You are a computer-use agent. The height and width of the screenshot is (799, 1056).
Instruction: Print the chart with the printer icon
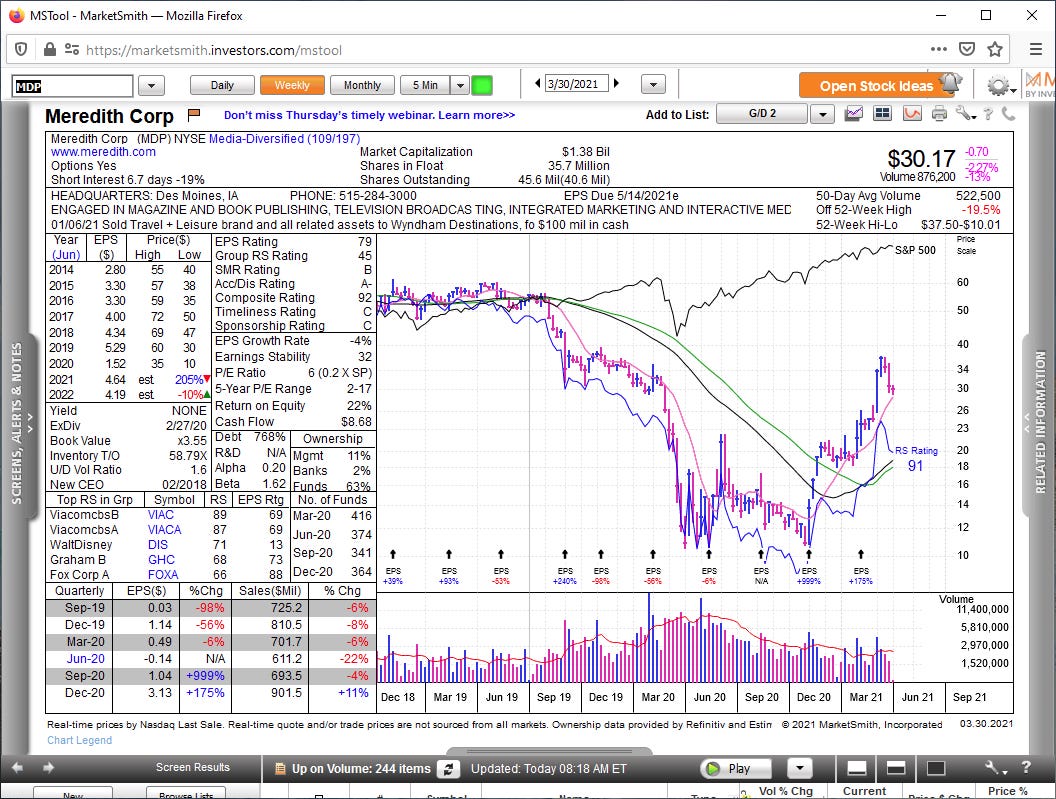[x=939, y=114]
